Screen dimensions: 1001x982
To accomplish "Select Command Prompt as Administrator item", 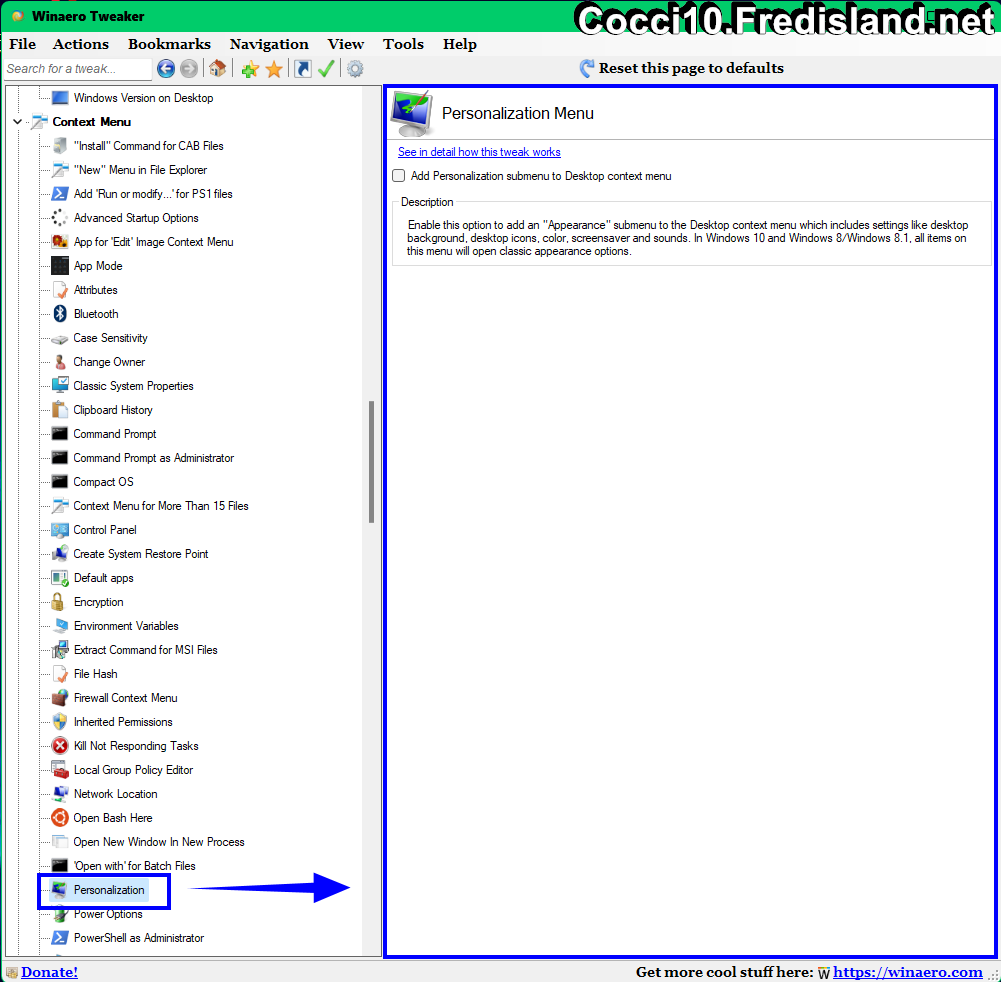I will [154, 458].
